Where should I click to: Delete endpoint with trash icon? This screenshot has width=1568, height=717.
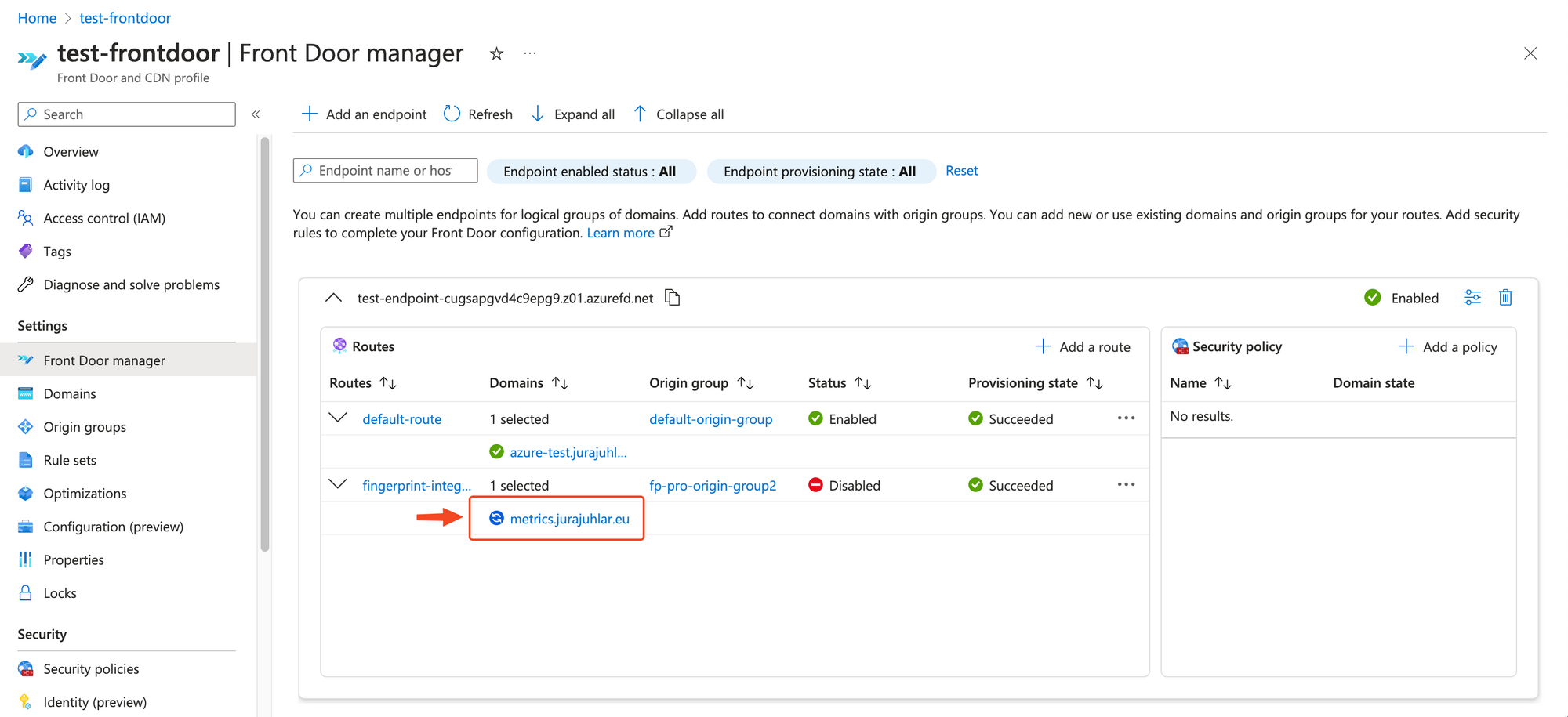pos(1505,298)
